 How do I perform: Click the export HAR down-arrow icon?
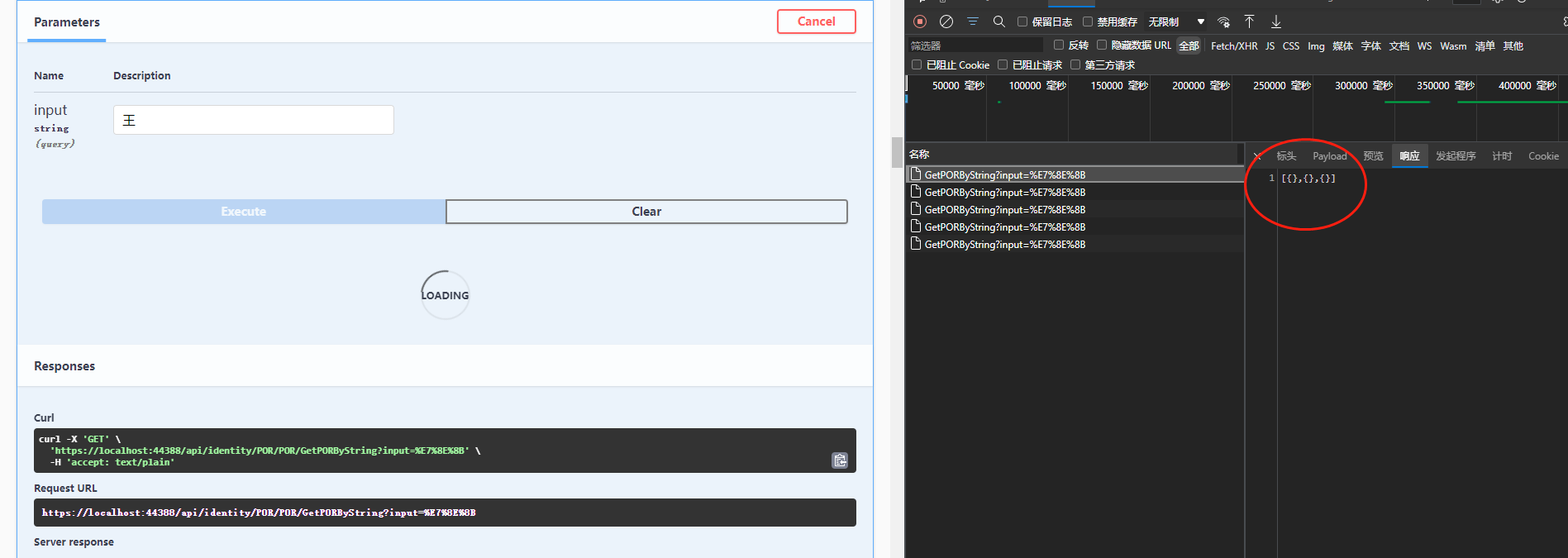click(1276, 21)
